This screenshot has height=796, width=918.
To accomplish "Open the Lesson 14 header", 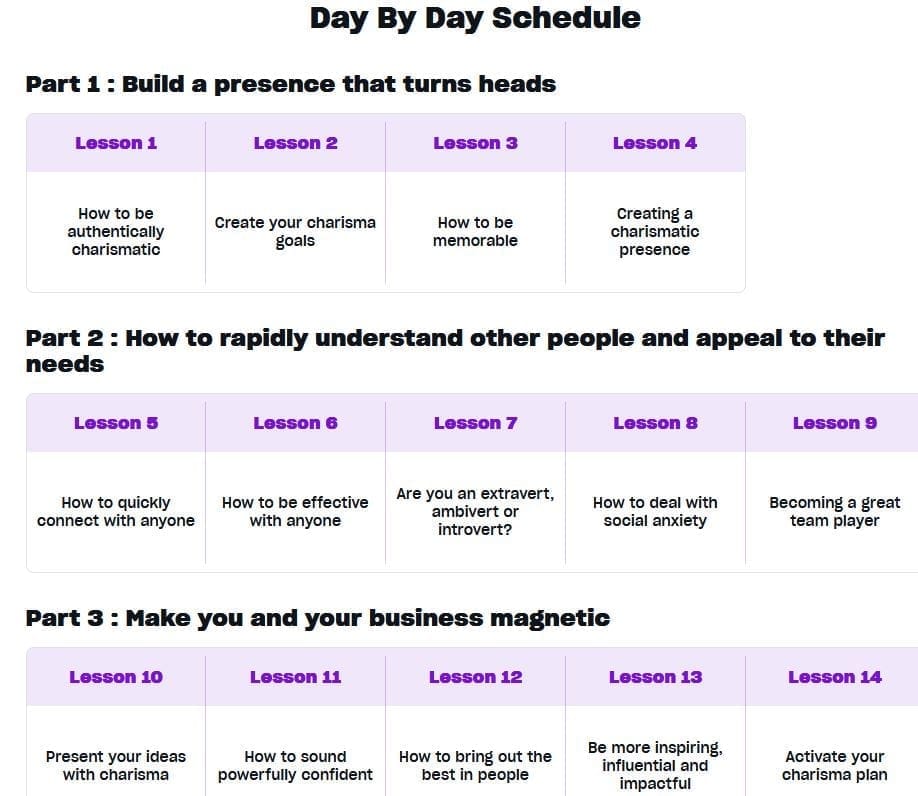I will [x=834, y=677].
